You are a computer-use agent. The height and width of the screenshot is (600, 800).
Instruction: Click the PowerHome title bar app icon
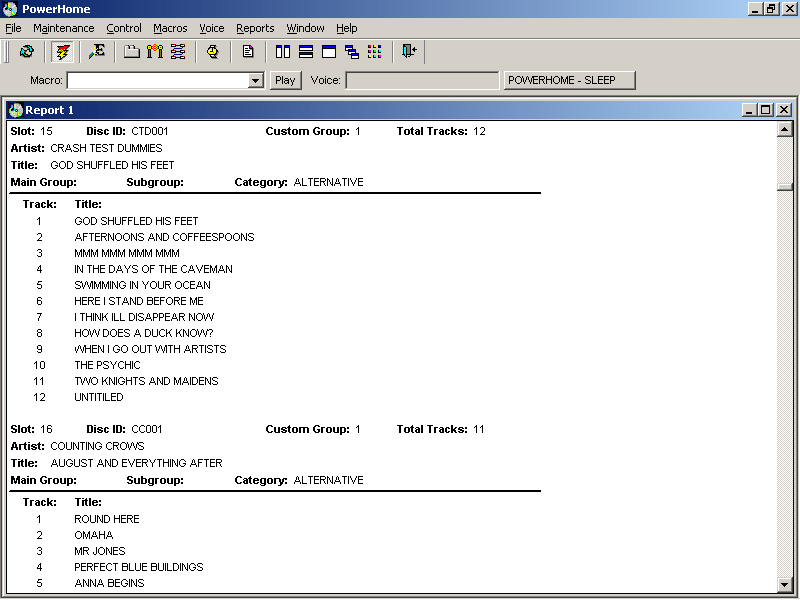(10, 9)
